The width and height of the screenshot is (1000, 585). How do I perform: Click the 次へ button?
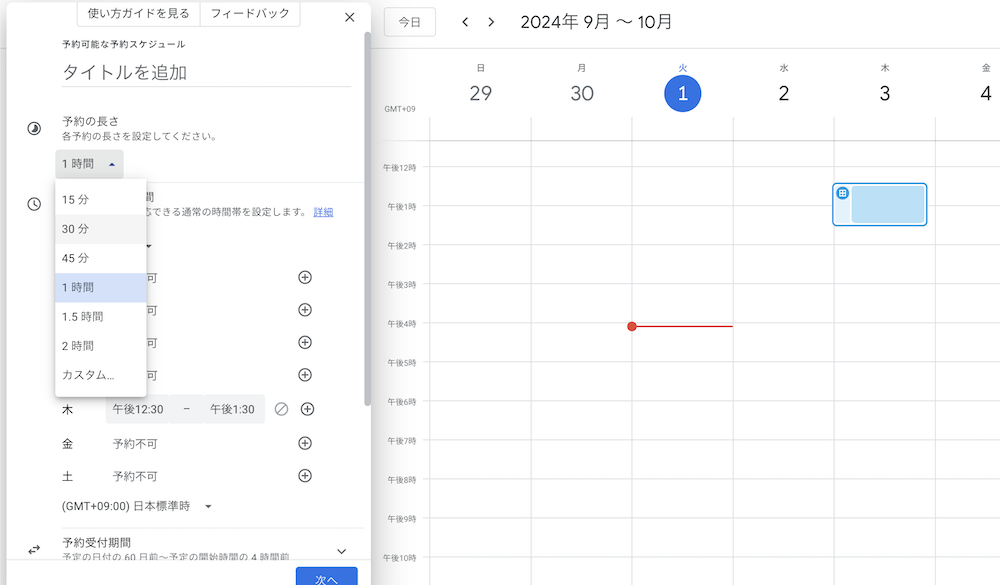tap(326, 578)
